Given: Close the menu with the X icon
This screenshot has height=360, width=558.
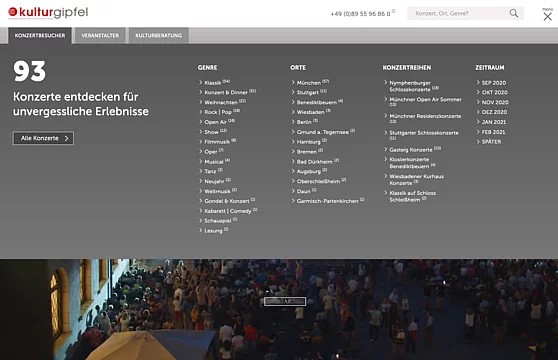Looking at the screenshot, I should click(x=548, y=16).
